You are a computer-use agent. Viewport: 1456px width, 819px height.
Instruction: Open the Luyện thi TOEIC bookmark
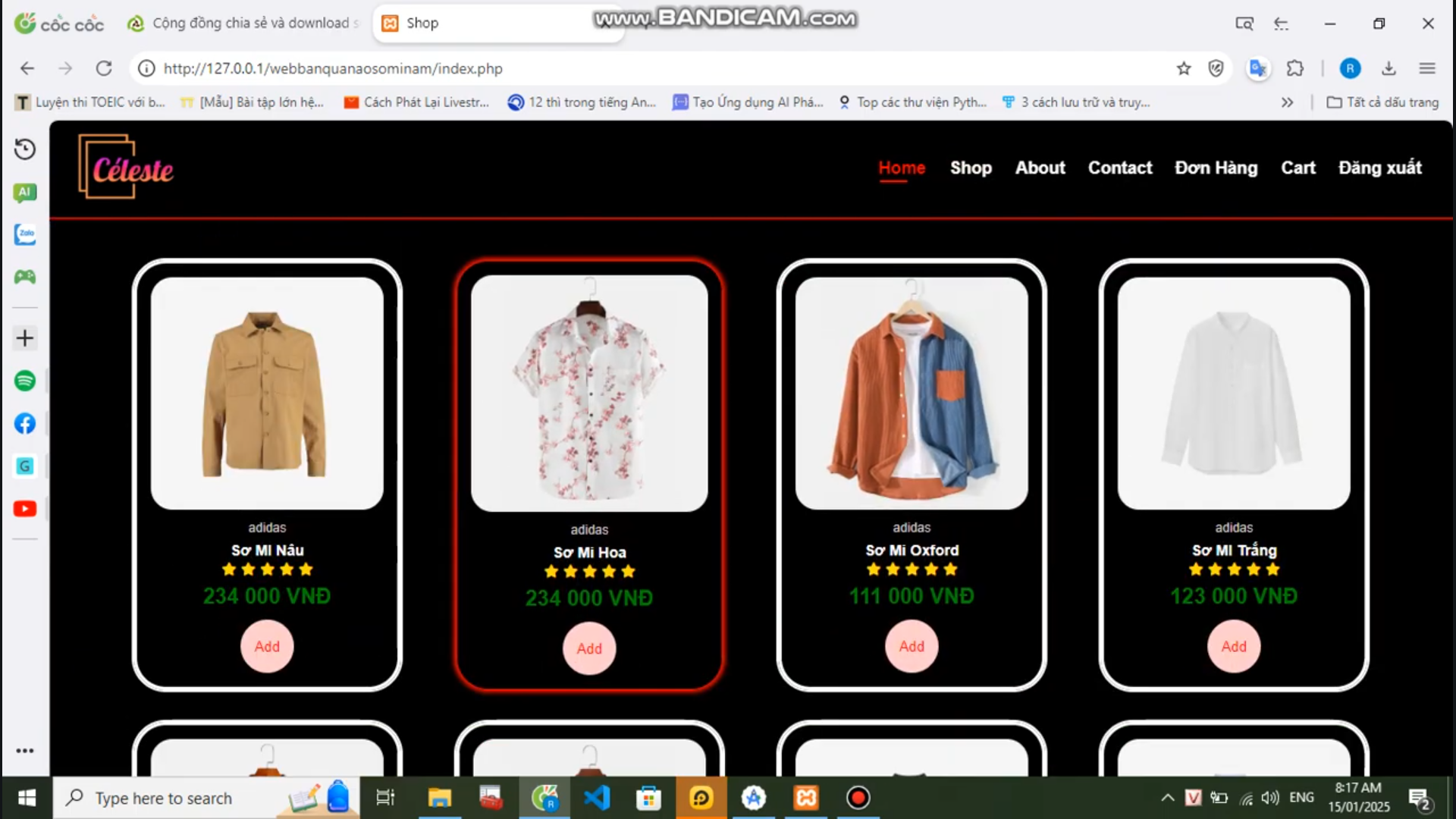90,102
